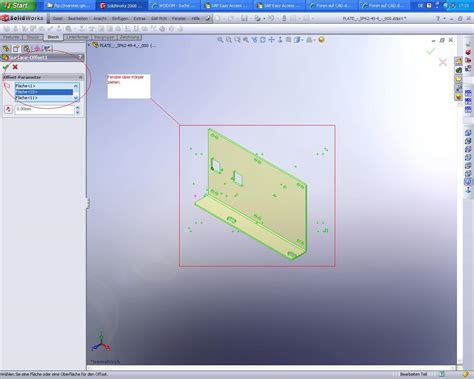
Task: Click Pan view cross-arrows icon
Action: [271, 40]
